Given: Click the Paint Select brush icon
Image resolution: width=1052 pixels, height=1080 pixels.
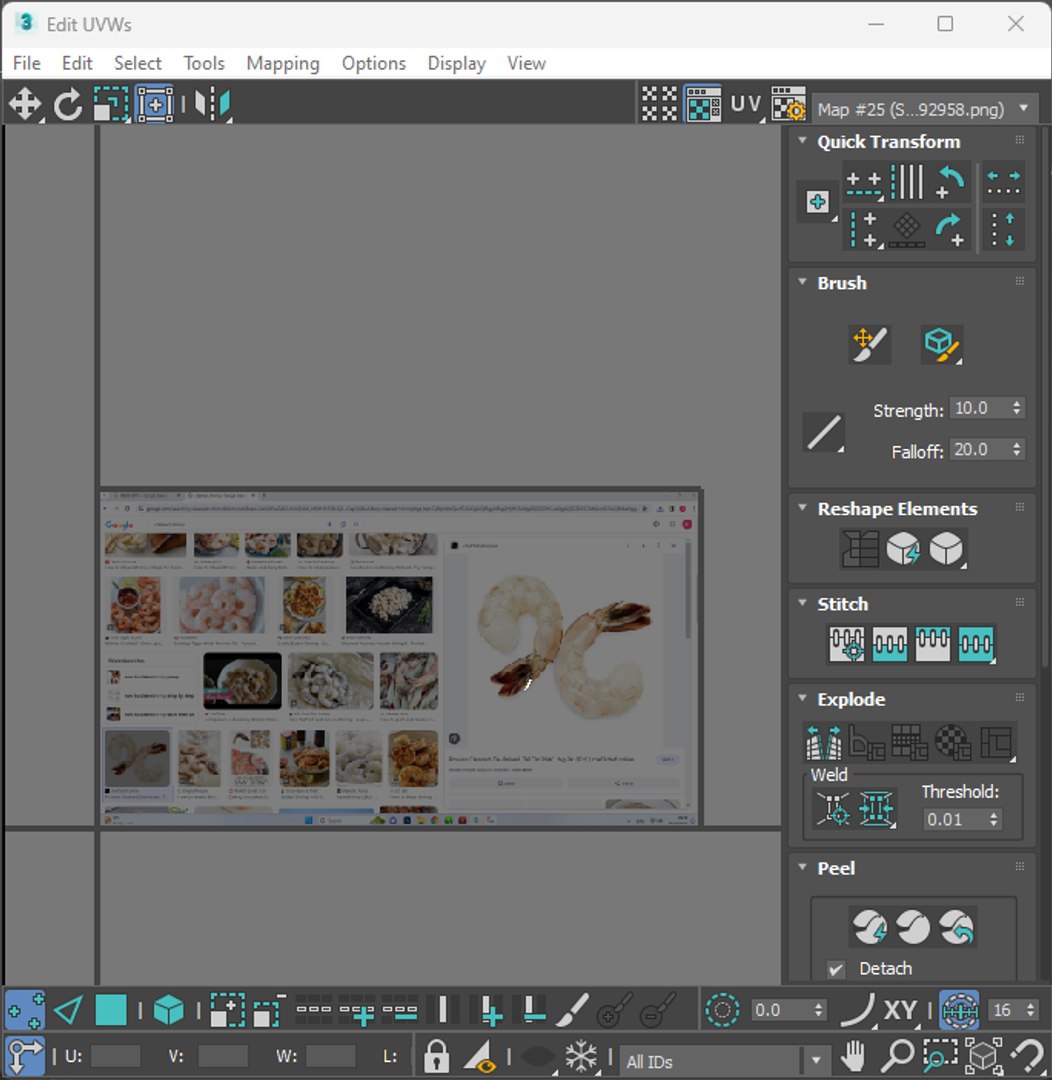Looking at the screenshot, I should (x=571, y=1010).
